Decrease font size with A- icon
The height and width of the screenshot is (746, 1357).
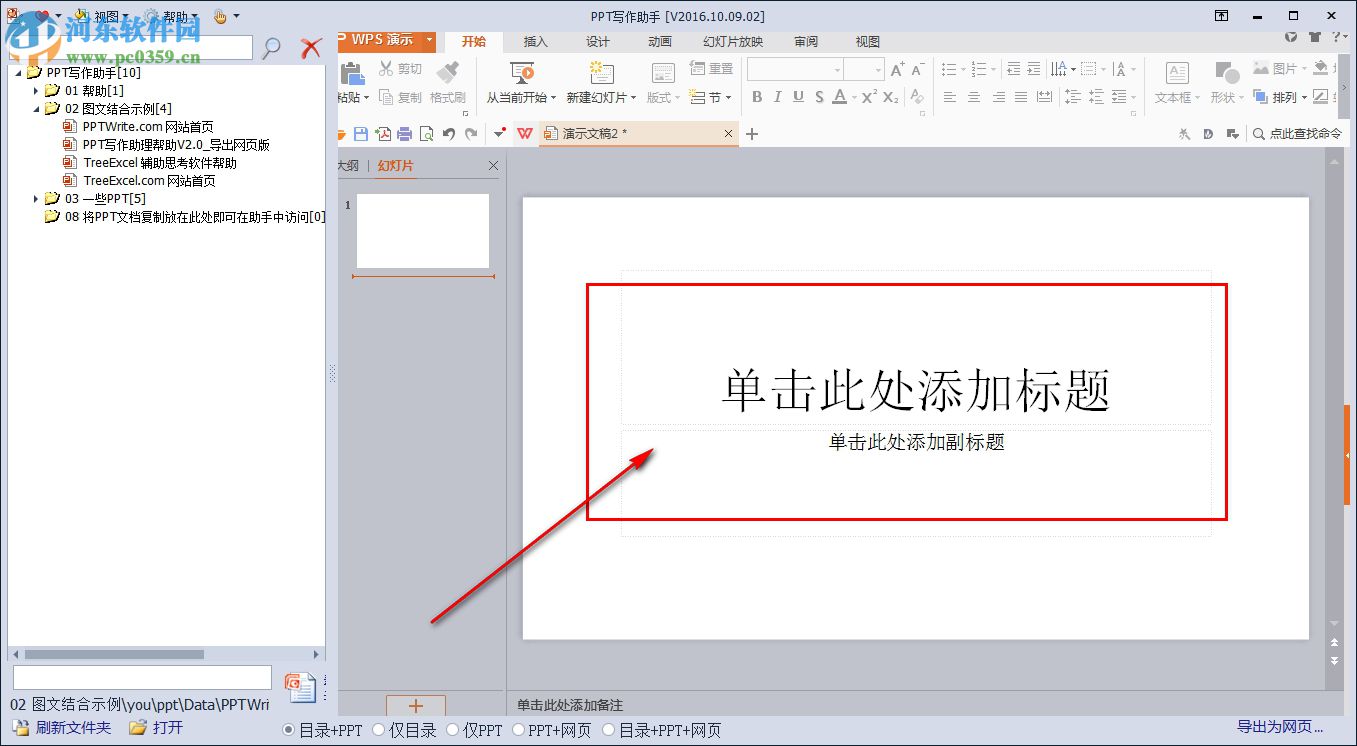pyautogui.click(x=917, y=69)
